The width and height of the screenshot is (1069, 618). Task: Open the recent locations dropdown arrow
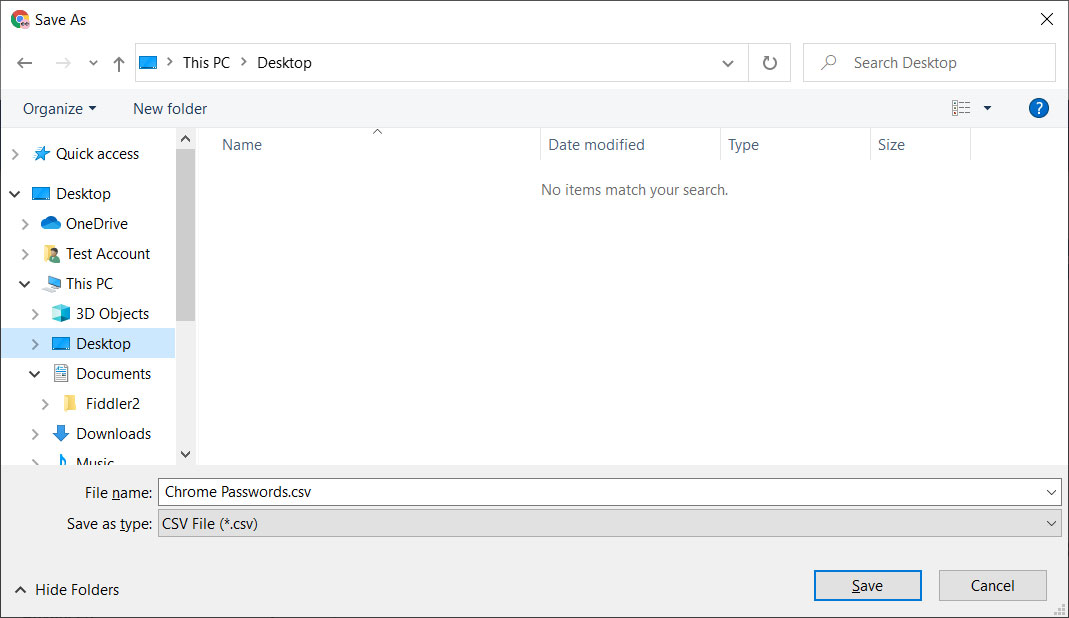(93, 63)
